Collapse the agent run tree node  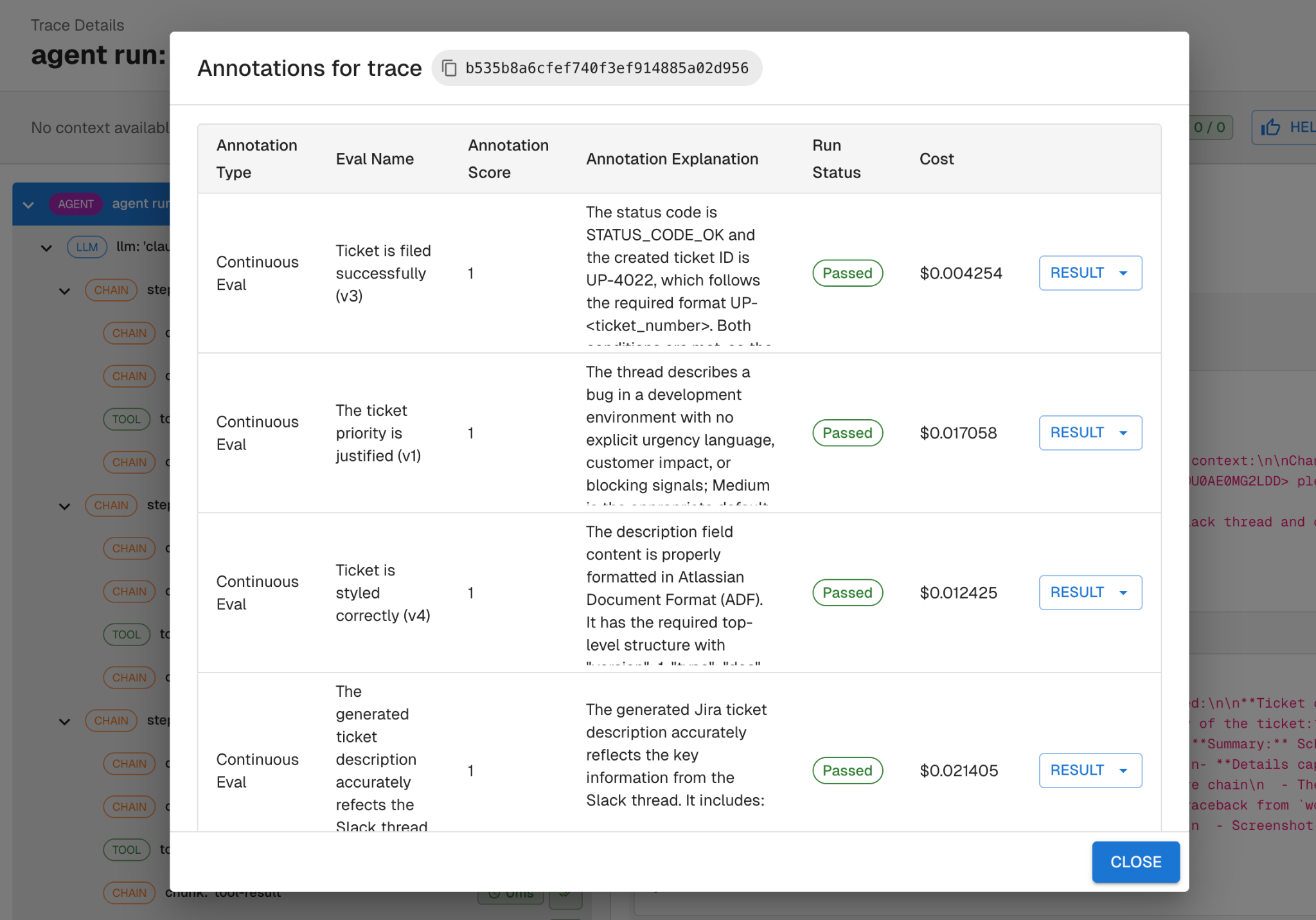click(28, 204)
